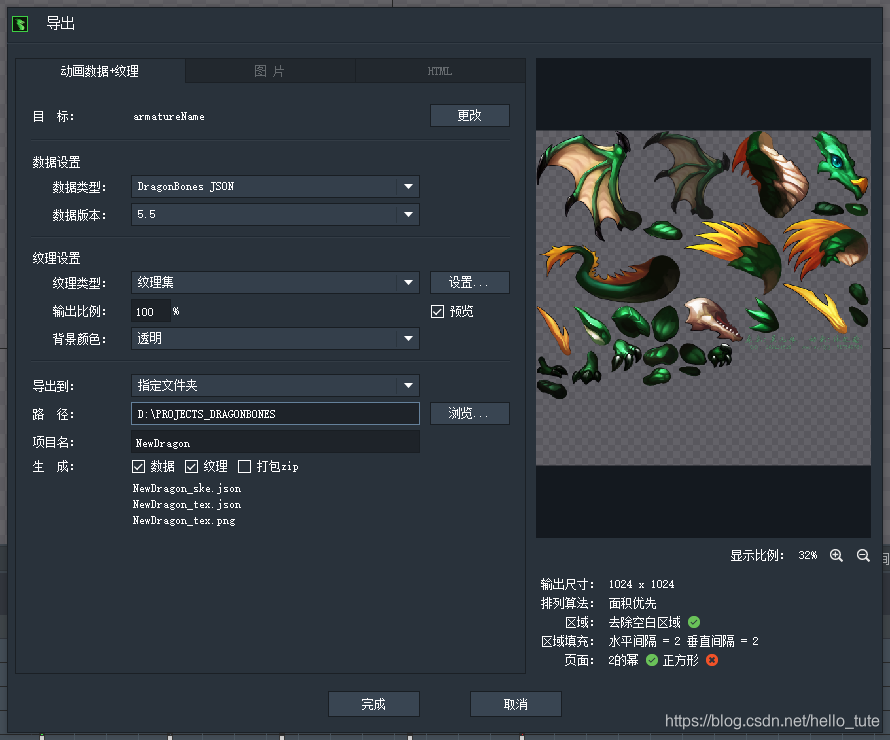The image size is (890, 740).
Task: Click the DragonBones logo icon in title bar
Action: [x=20, y=24]
